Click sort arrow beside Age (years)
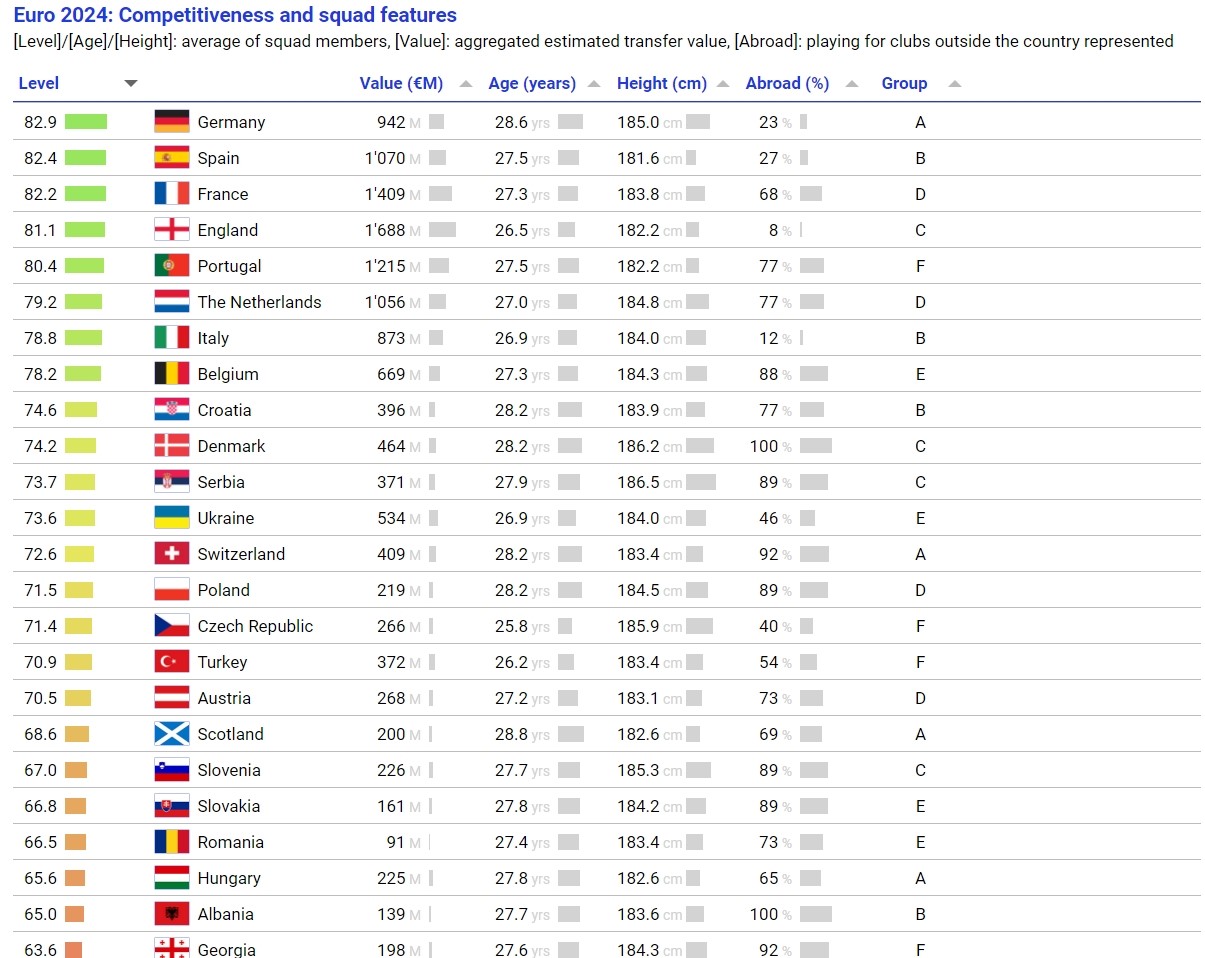The image size is (1205, 958). pos(595,84)
